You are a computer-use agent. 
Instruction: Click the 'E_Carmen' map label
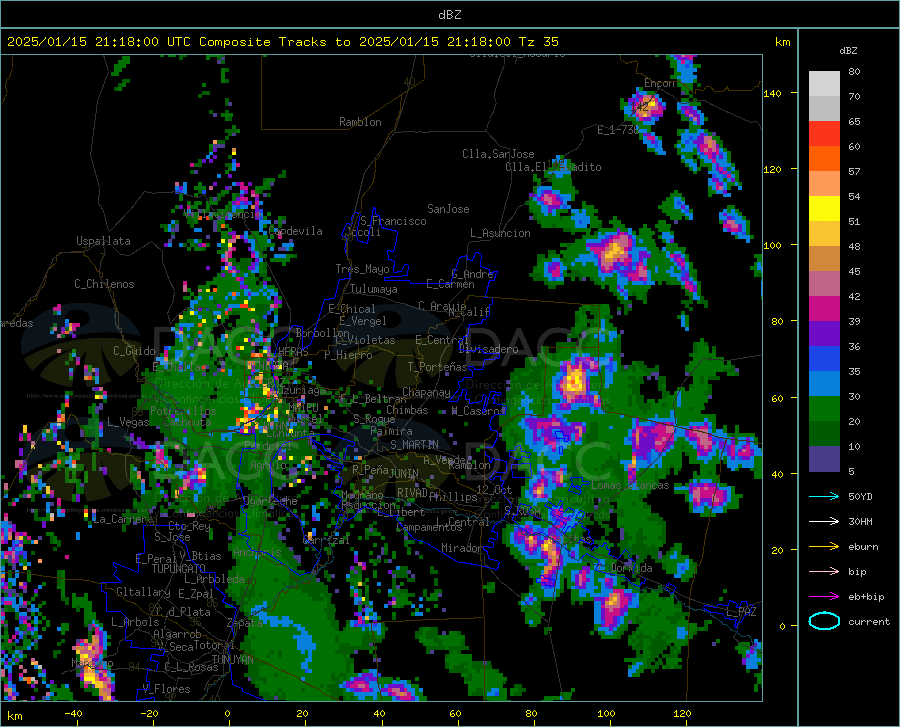click(451, 283)
